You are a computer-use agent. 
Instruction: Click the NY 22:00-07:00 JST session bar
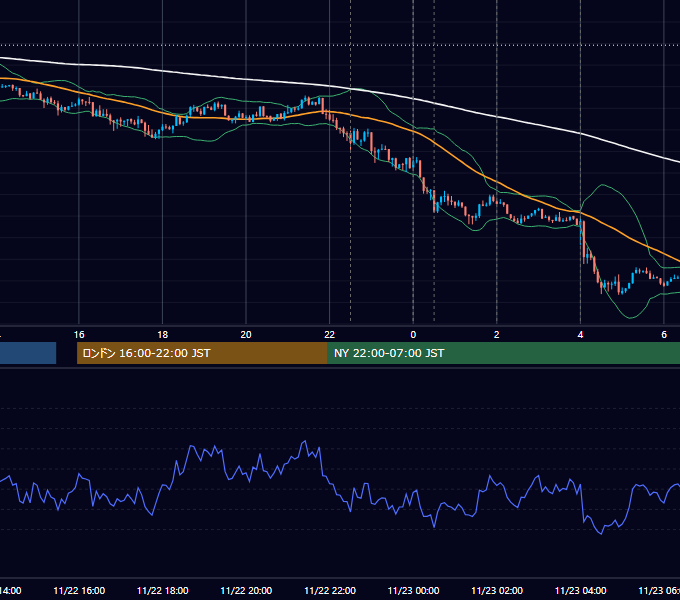tap(503, 353)
